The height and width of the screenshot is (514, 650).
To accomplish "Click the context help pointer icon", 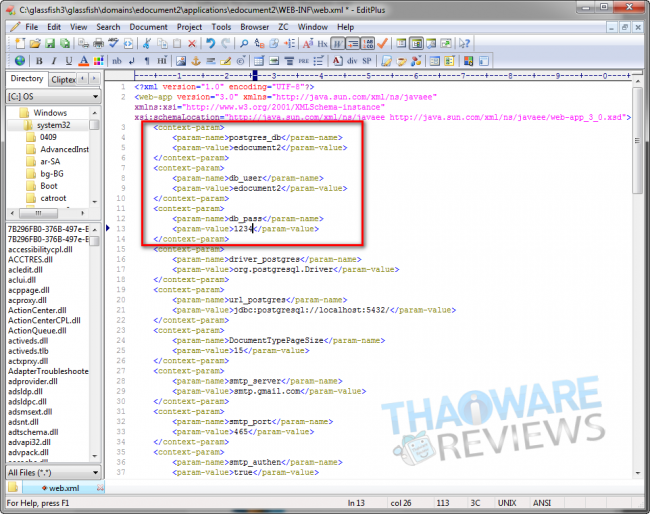I will (x=464, y=43).
